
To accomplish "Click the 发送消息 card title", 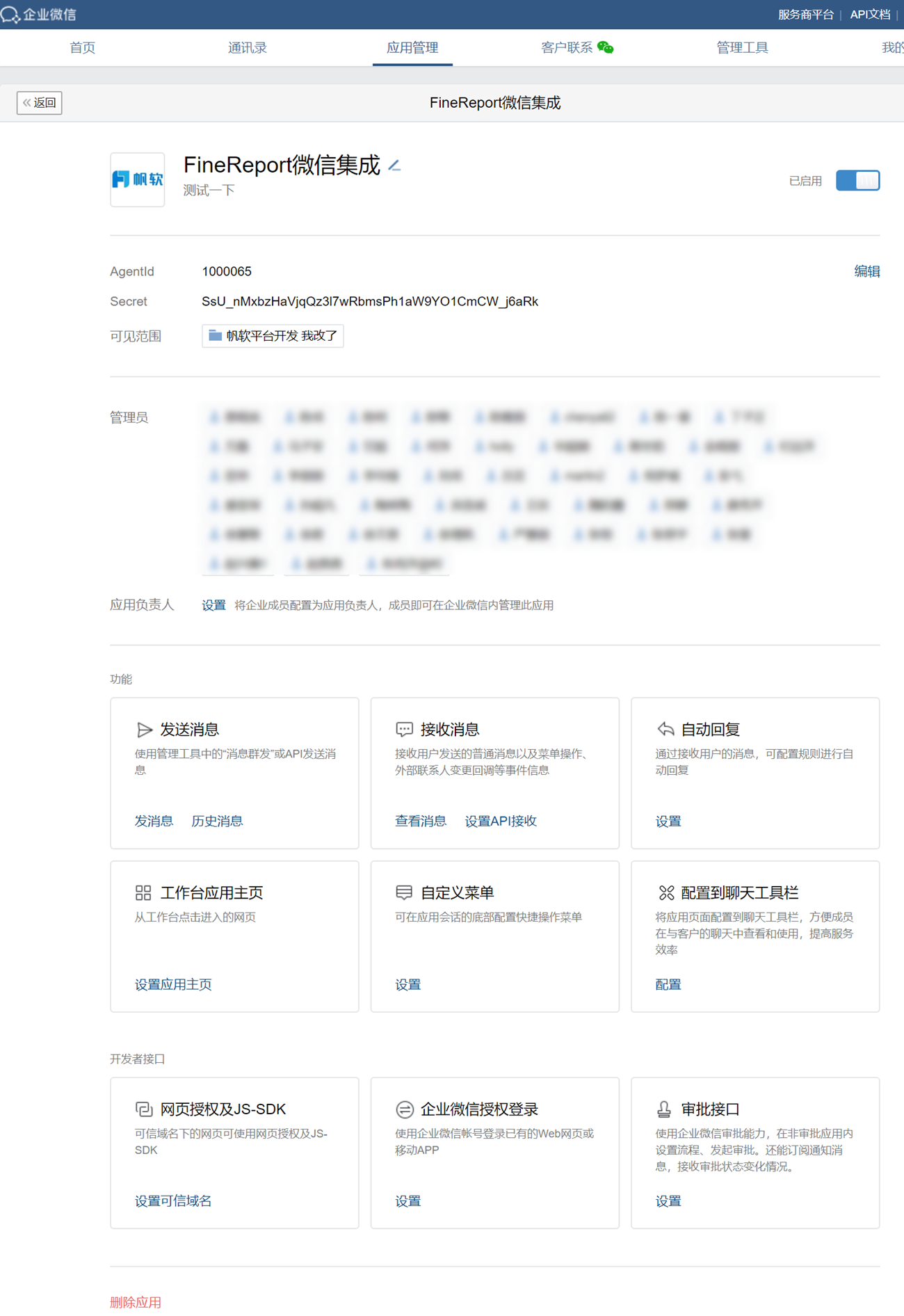I will 190,730.
